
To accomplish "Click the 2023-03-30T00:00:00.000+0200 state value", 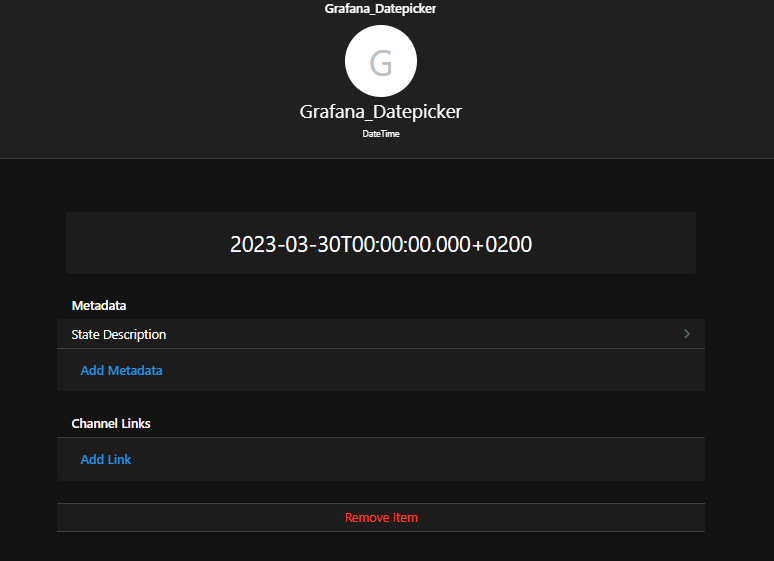I will [381, 244].
